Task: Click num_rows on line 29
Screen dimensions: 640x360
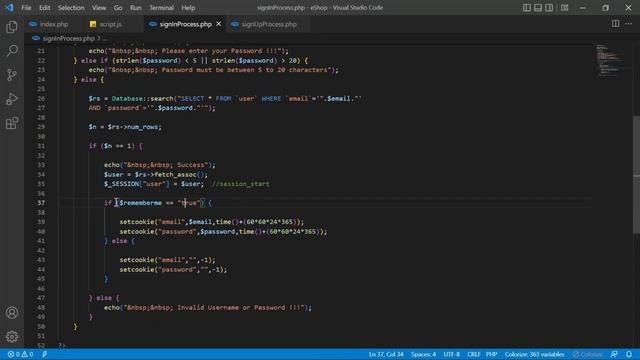Action: point(144,127)
